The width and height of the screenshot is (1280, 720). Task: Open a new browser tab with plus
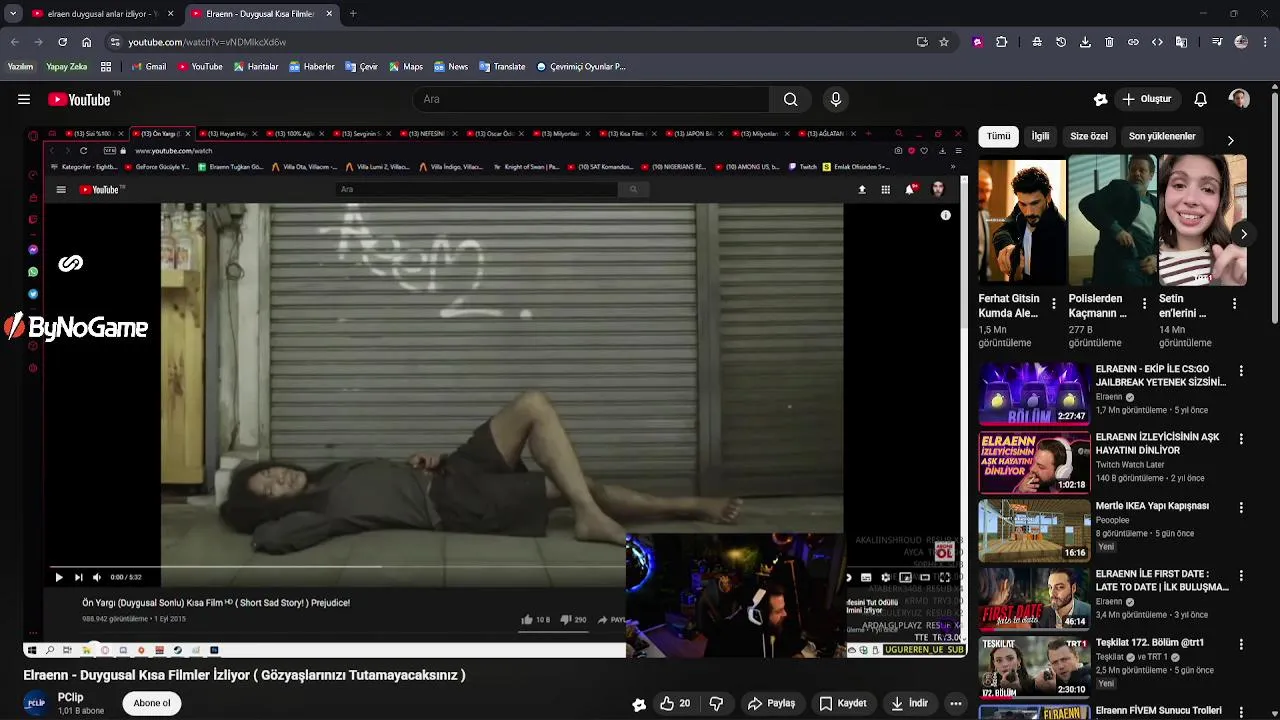click(x=353, y=14)
